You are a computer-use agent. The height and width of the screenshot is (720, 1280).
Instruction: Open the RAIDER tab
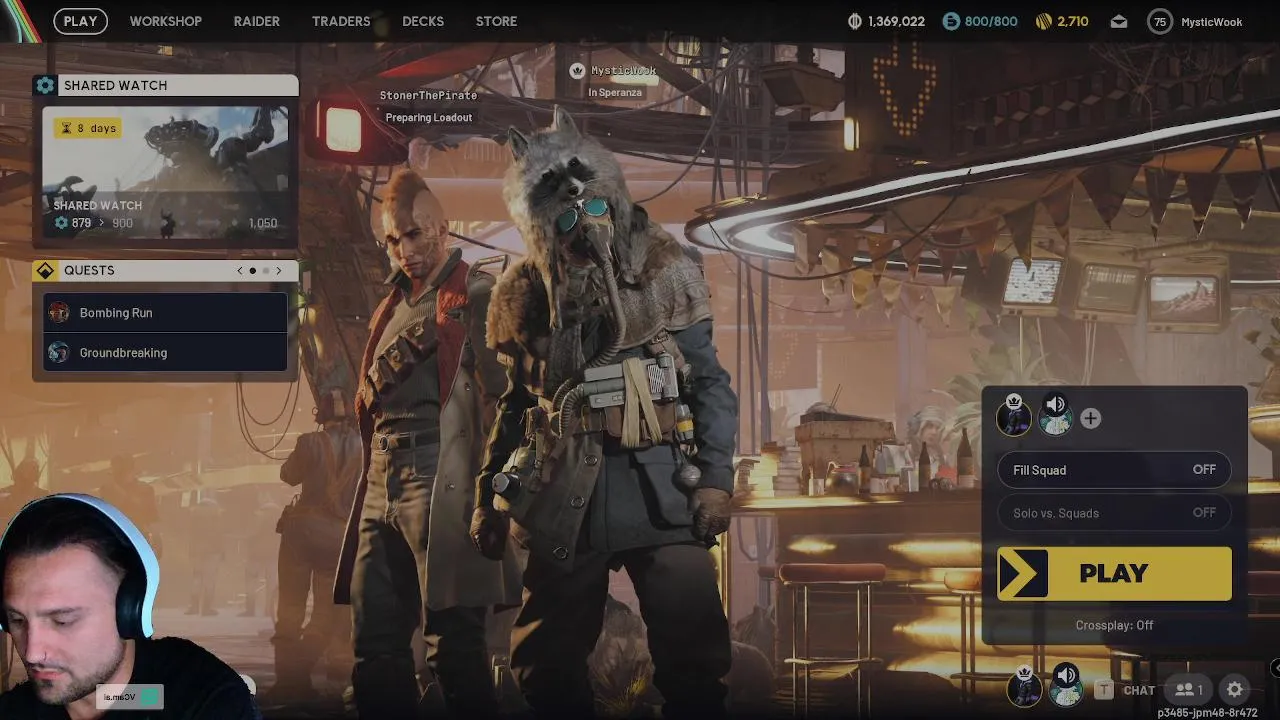(x=256, y=21)
